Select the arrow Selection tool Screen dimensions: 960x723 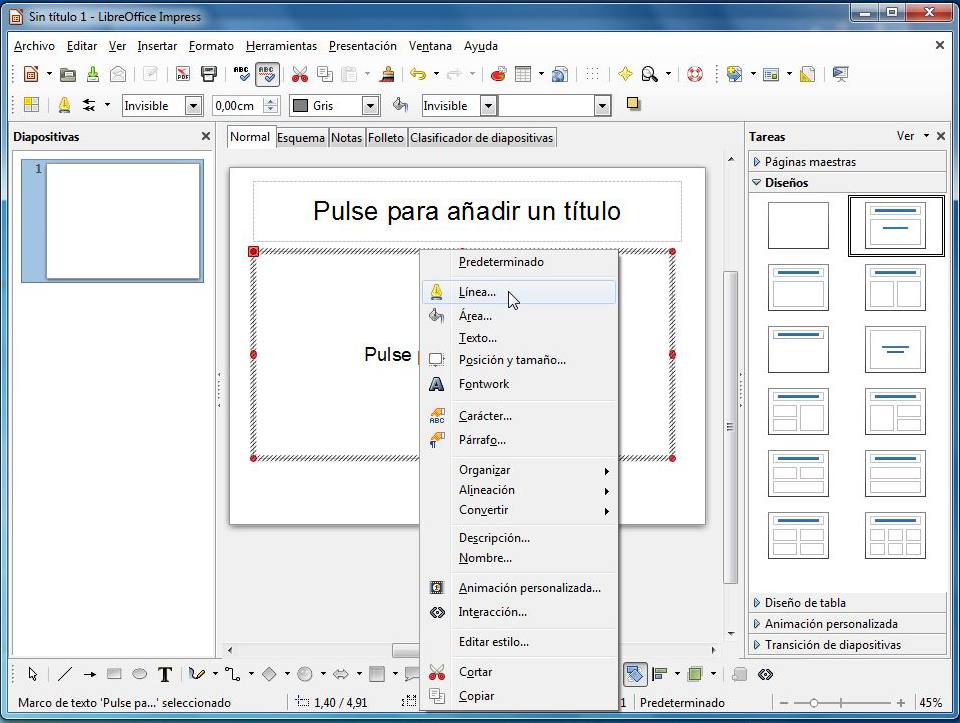pyautogui.click(x=32, y=674)
